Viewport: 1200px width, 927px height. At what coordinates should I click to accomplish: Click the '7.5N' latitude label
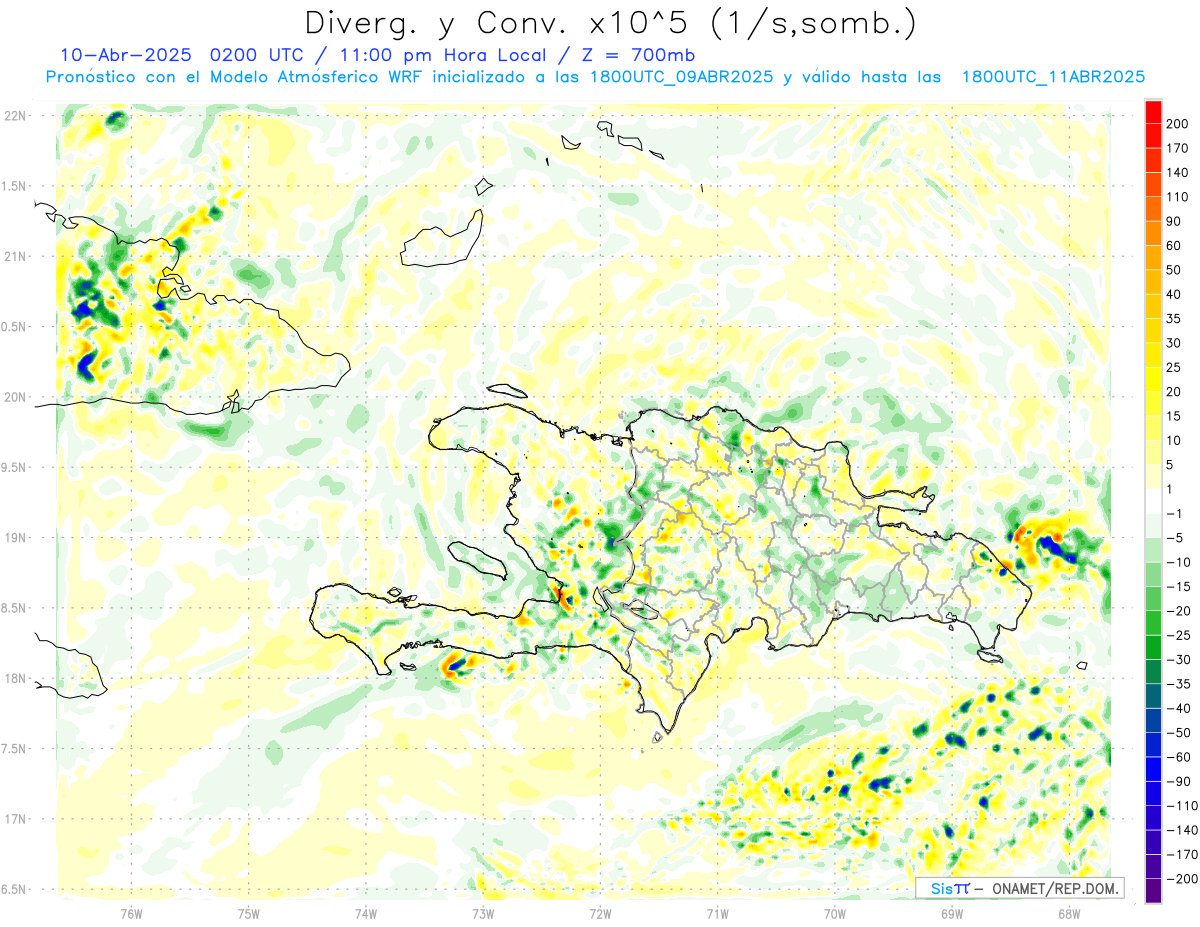[14, 748]
